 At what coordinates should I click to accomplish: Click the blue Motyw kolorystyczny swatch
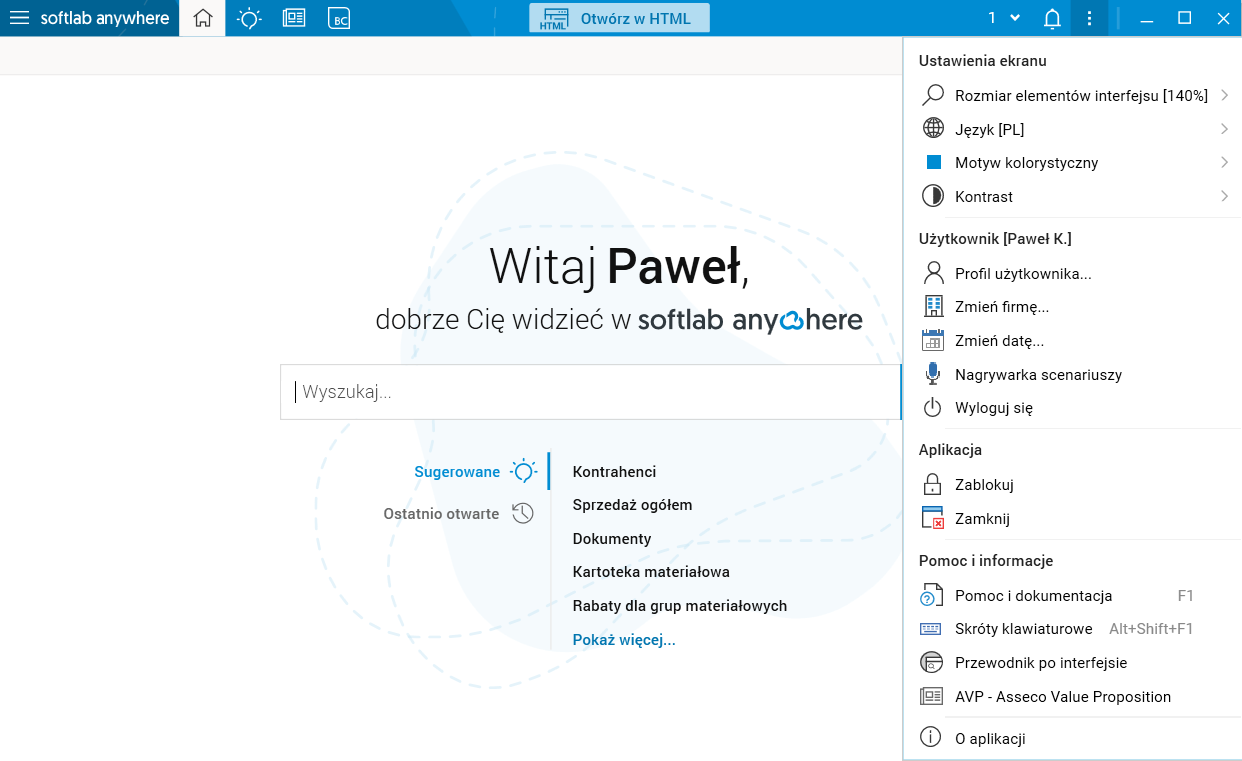tap(934, 162)
